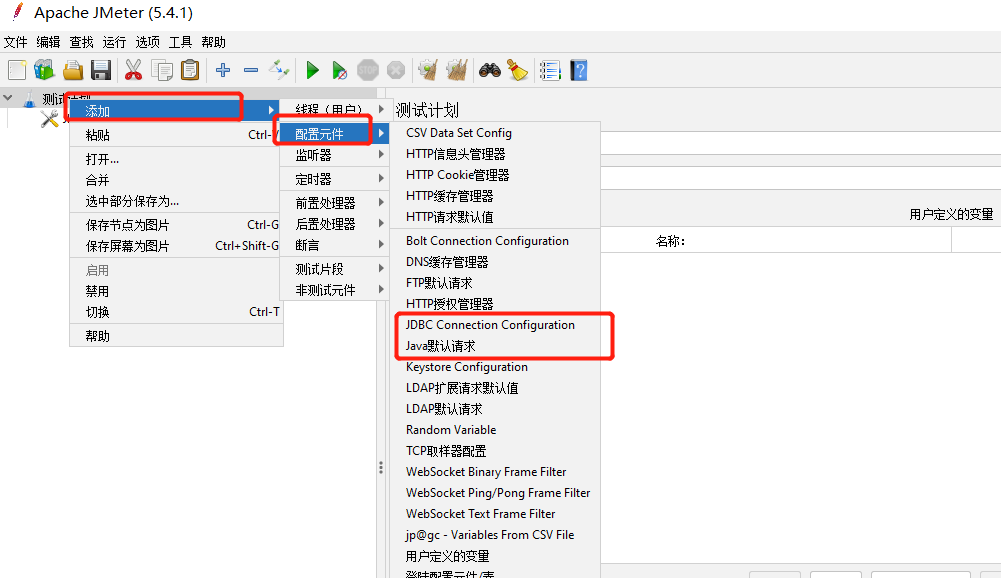Click the plus Expand All icon
This screenshot has height=578, width=1001.
223,70
